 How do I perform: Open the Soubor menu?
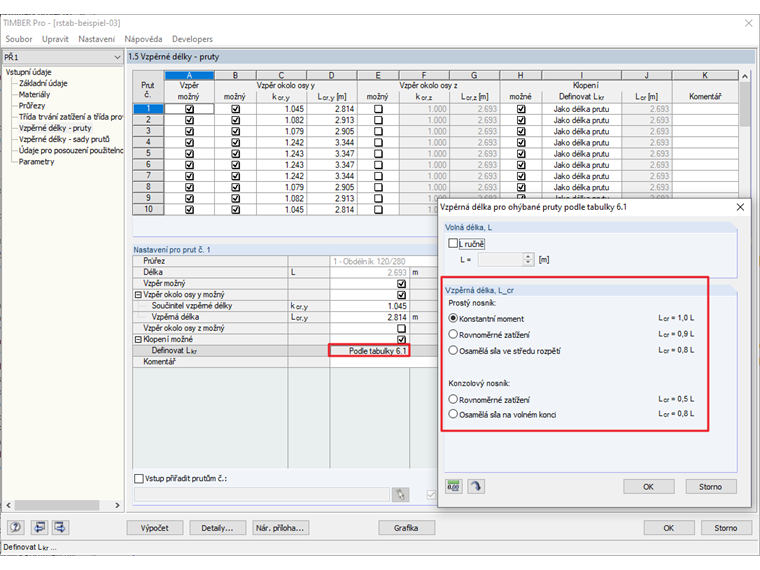tap(19, 39)
